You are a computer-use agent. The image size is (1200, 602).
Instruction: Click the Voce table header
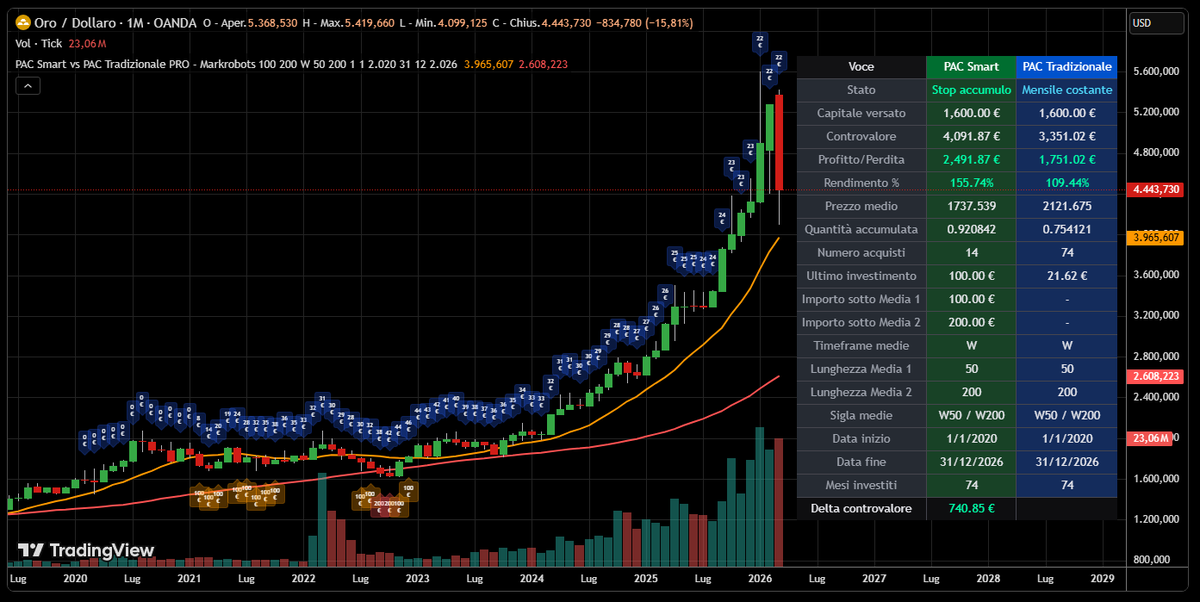coord(861,67)
